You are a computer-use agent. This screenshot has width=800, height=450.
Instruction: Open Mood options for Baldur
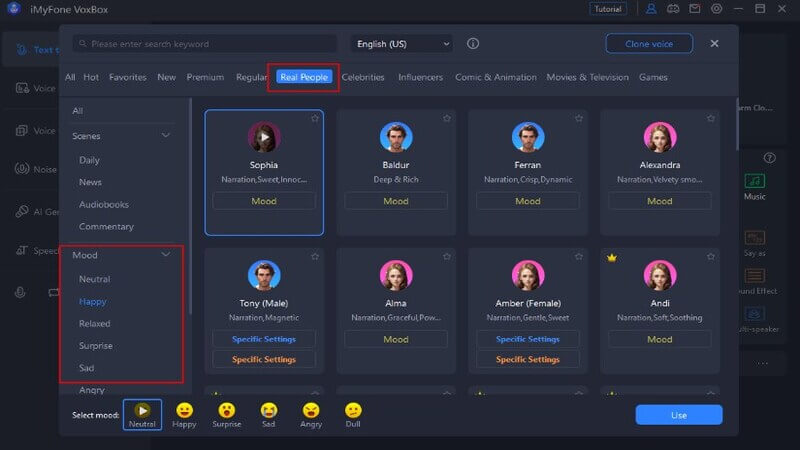click(x=396, y=201)
